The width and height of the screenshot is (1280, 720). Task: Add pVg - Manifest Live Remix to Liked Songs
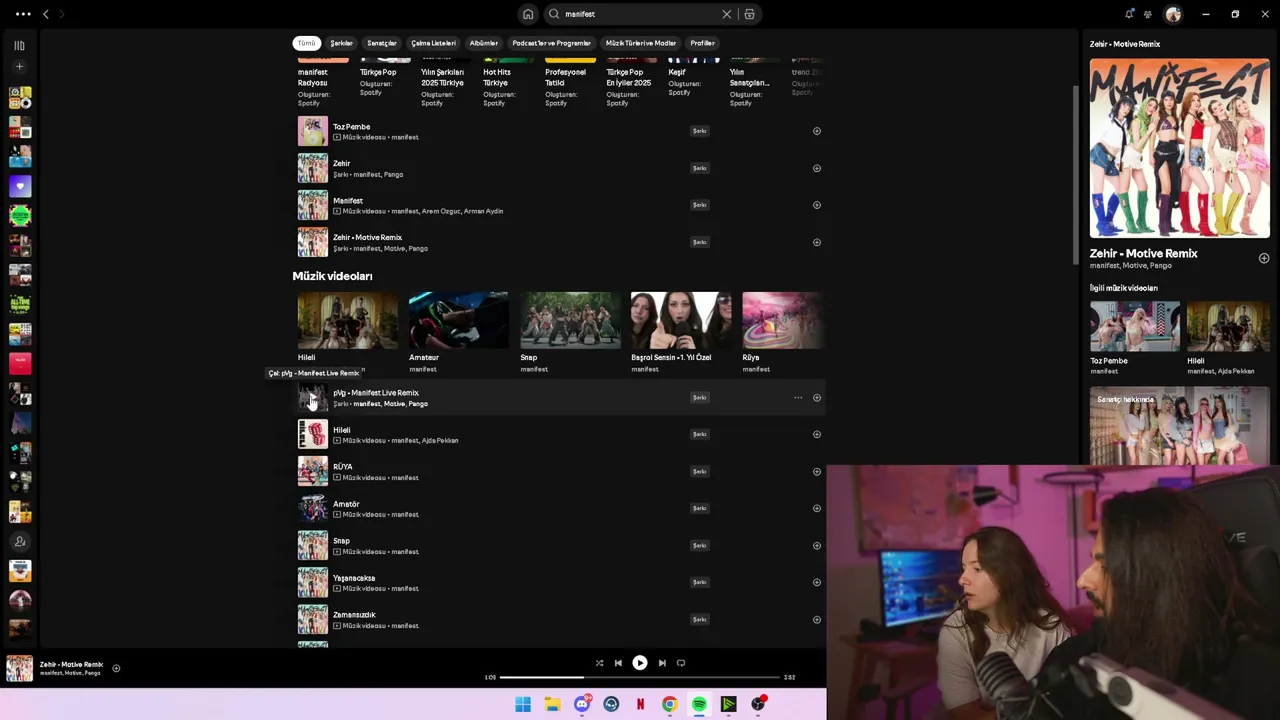pyautogui.click(x=817, y=398)
